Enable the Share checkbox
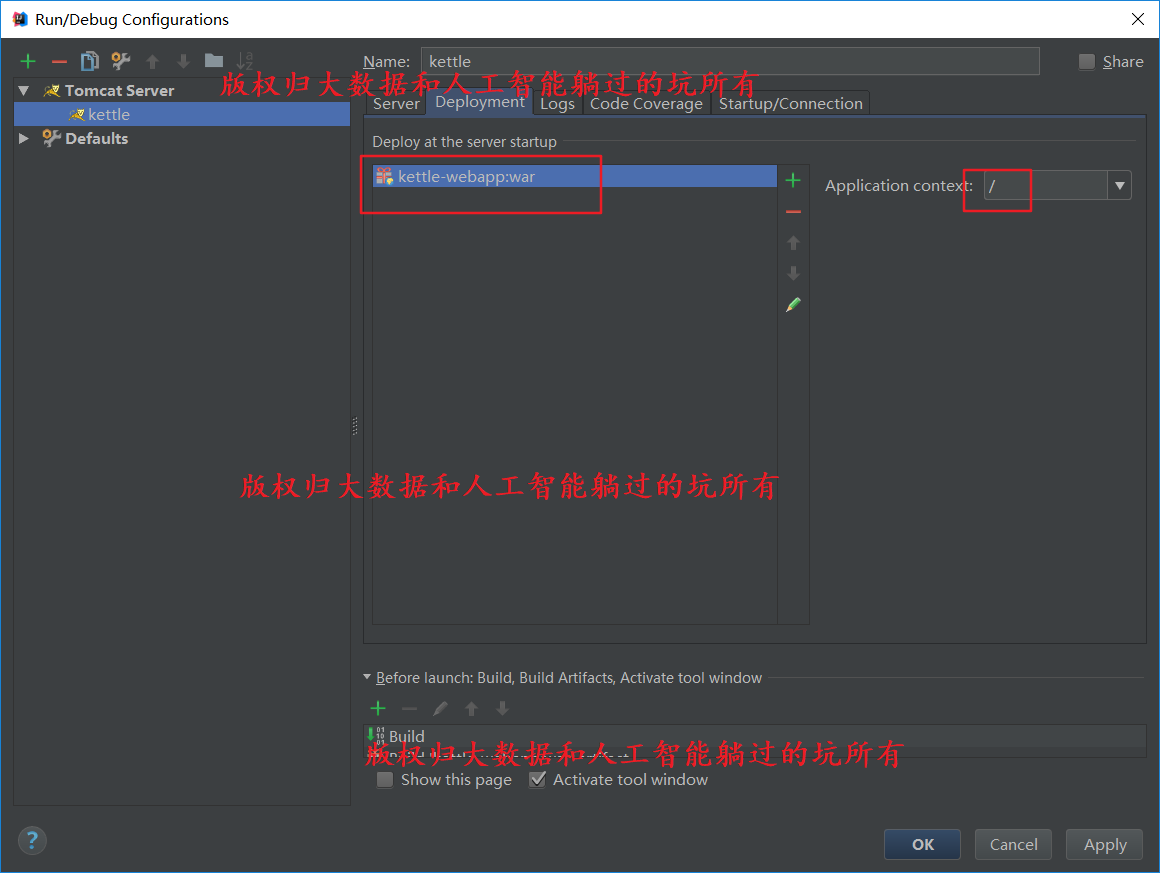 [1087, 61]
